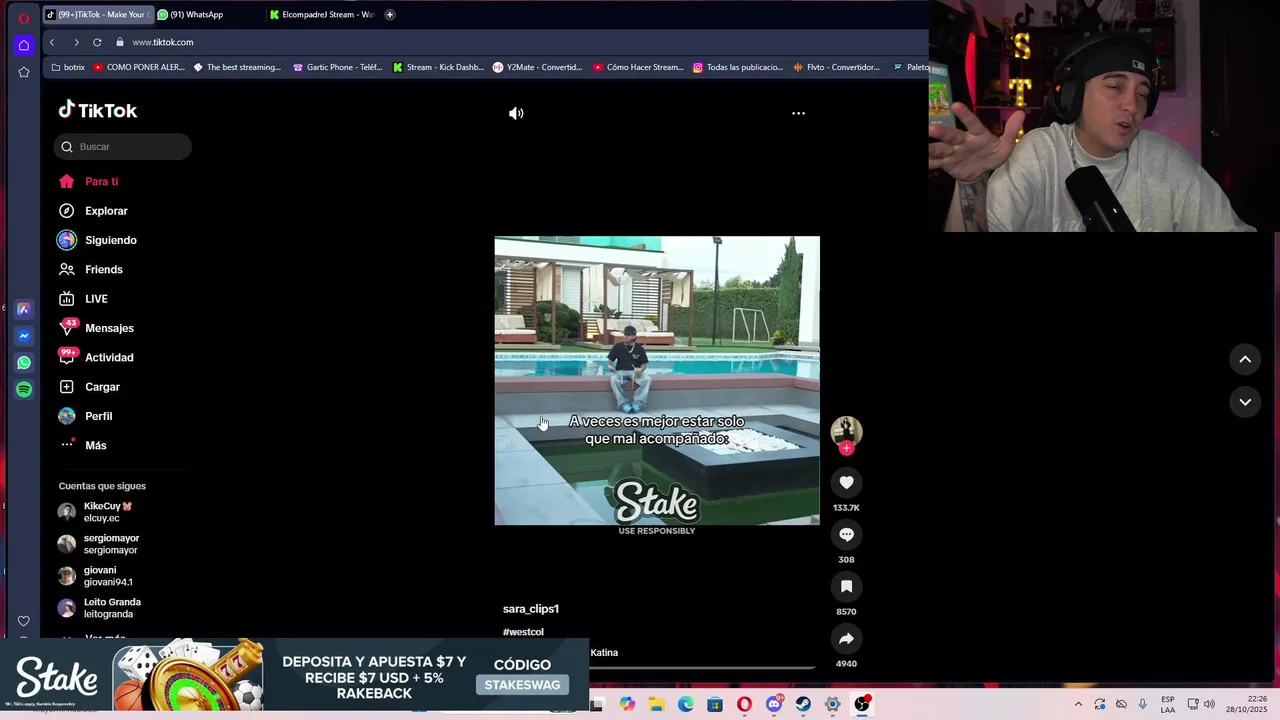Open WhatsApp in the Opera sidebar
Viewport: 1280px width, 720px height.
[24, 363]
